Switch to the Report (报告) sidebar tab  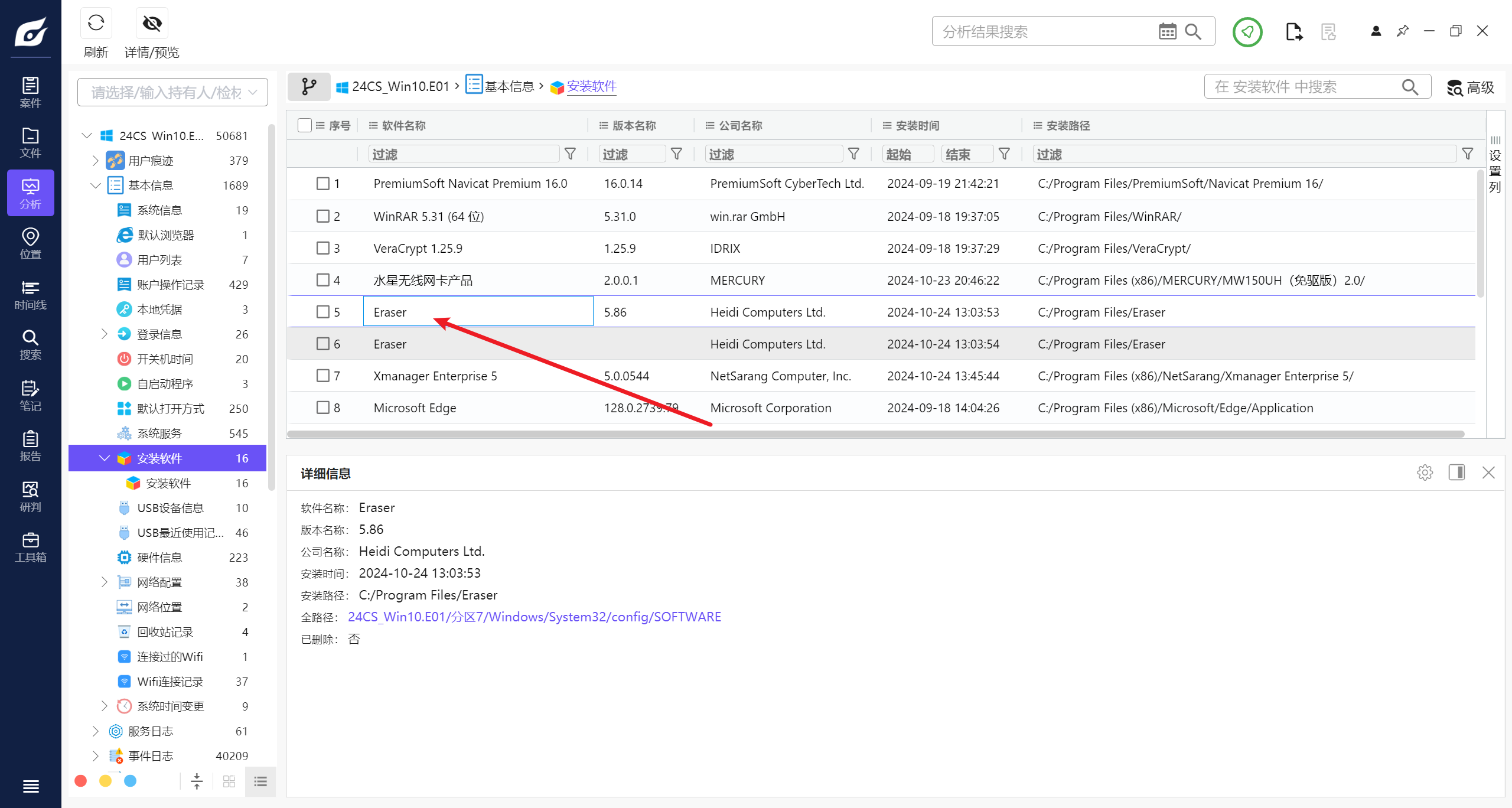click(30, 446)
